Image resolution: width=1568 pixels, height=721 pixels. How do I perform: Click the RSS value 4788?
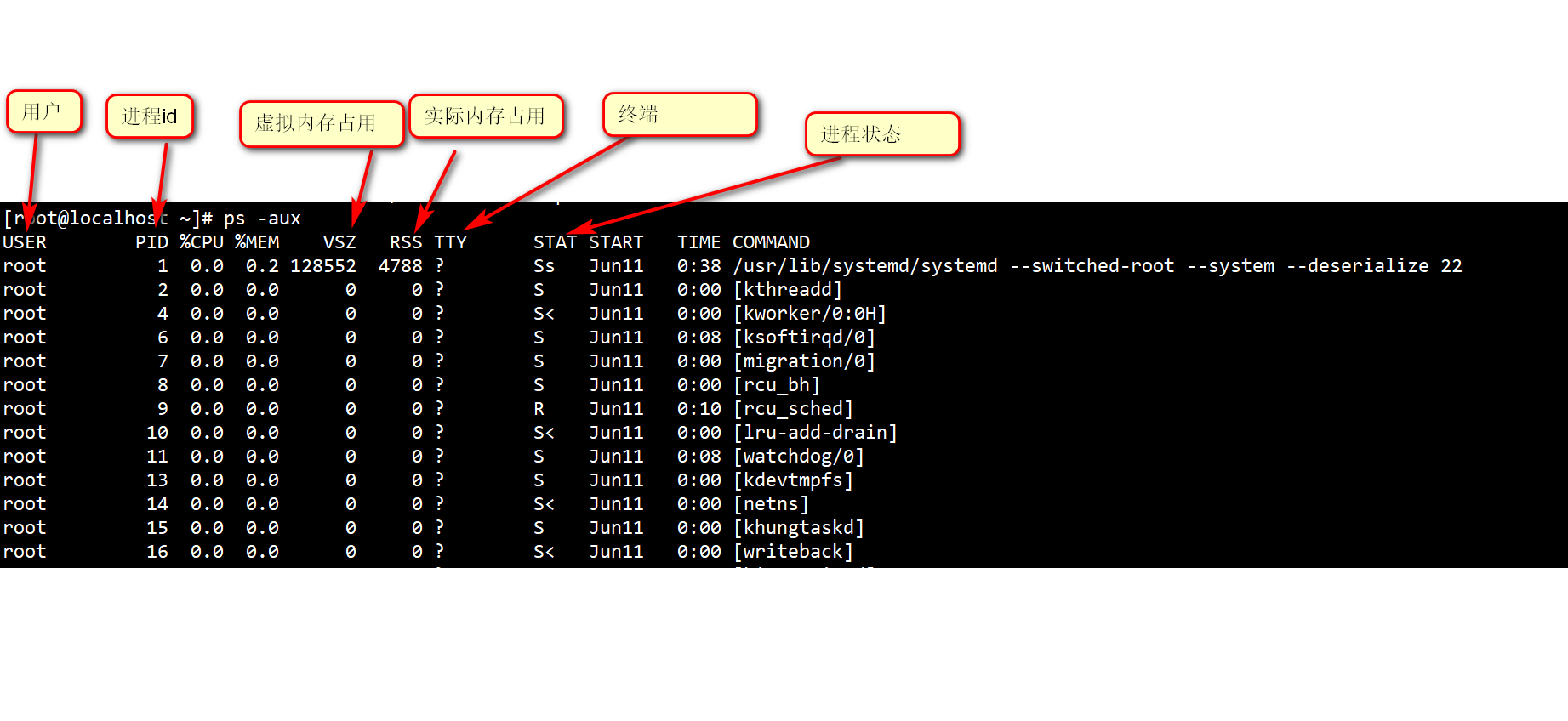(401, 266)
